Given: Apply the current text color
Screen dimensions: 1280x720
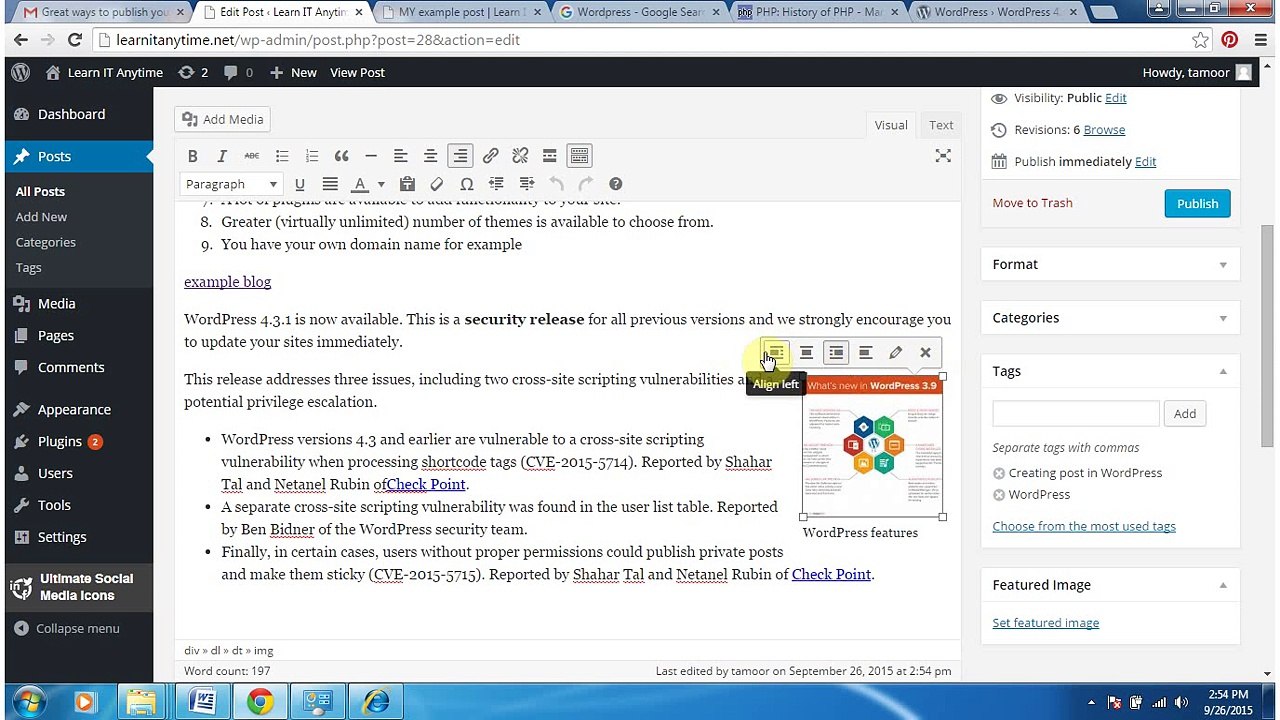Looking at the screenshot, I should [x=360, y=184].
